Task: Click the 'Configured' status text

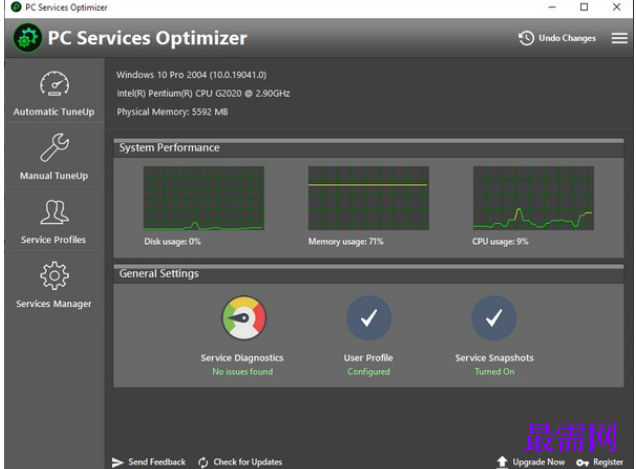Action: [368, 372]
